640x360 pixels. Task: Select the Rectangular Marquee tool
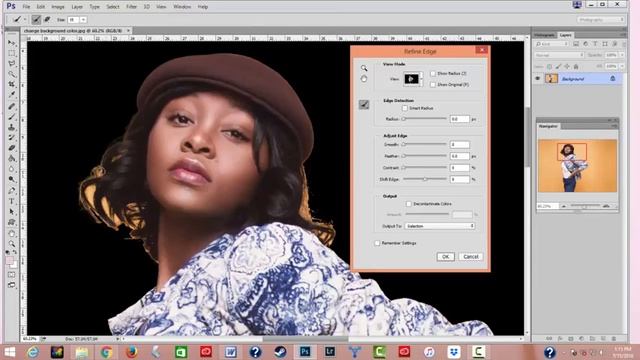click(12, 53)
